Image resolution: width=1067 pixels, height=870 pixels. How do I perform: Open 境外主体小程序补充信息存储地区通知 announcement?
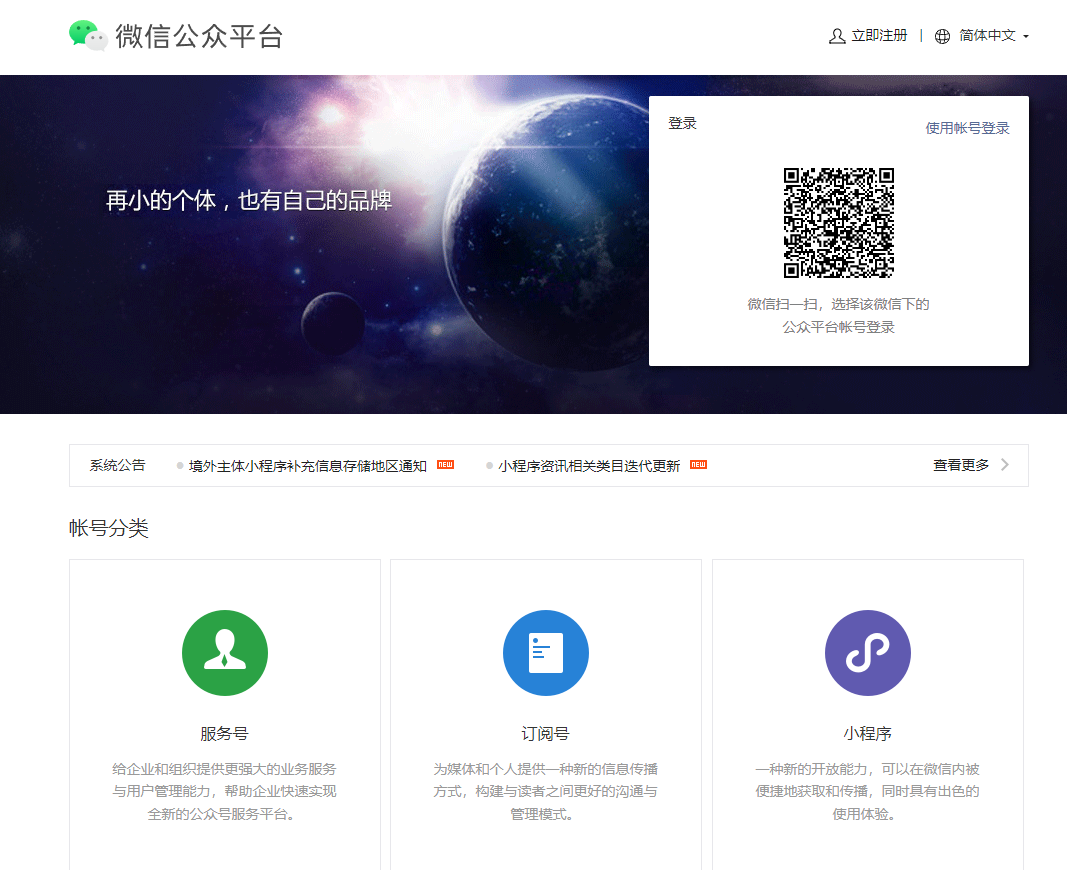(x=308, y=466)
